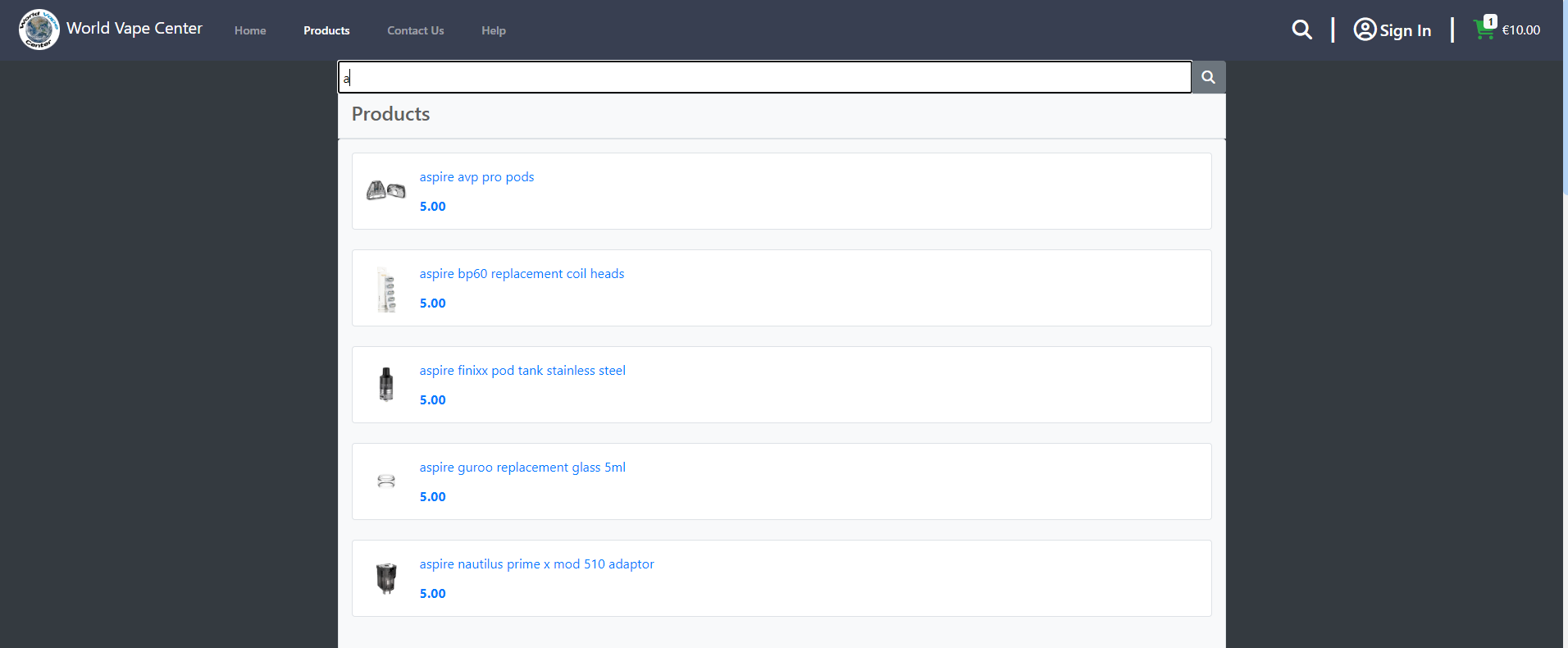
Task: Click the 5.00 price under guroo replacement glass
Action: (433, 497)
